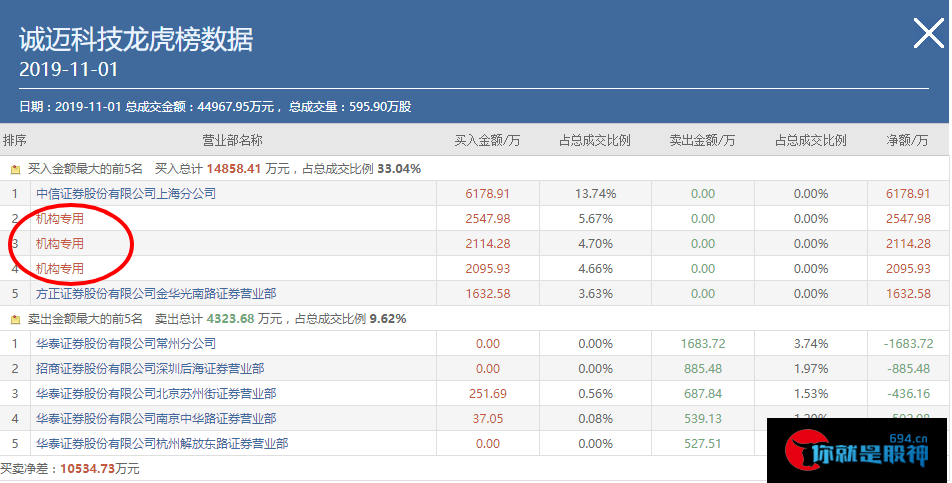Close the 龙虎榜数据 dialog with the X

pyautogui.click(x=929, y=33)
